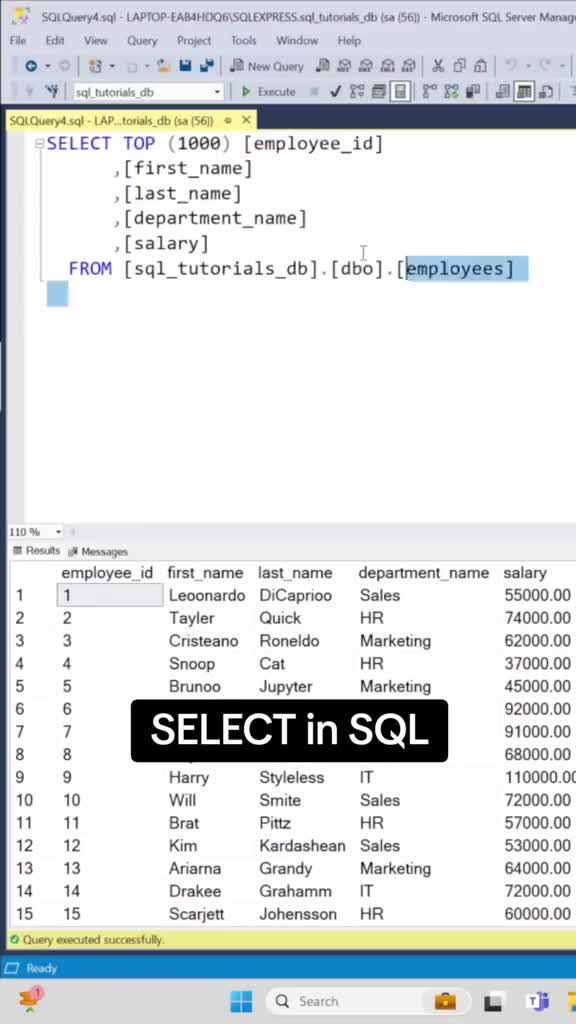The image size is (576, 1024).
Task: Toggle the IntelliSense Enabled button
Action: tap(400, 91)
